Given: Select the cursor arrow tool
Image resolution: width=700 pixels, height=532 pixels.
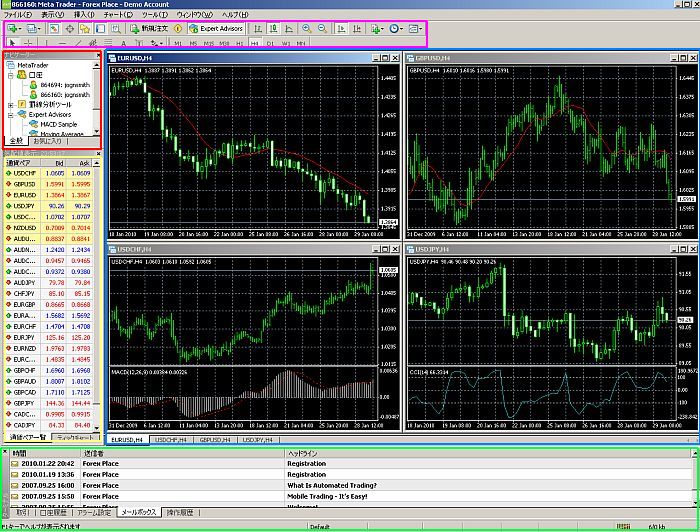Looking at the screenshot, I should point(12,43).
